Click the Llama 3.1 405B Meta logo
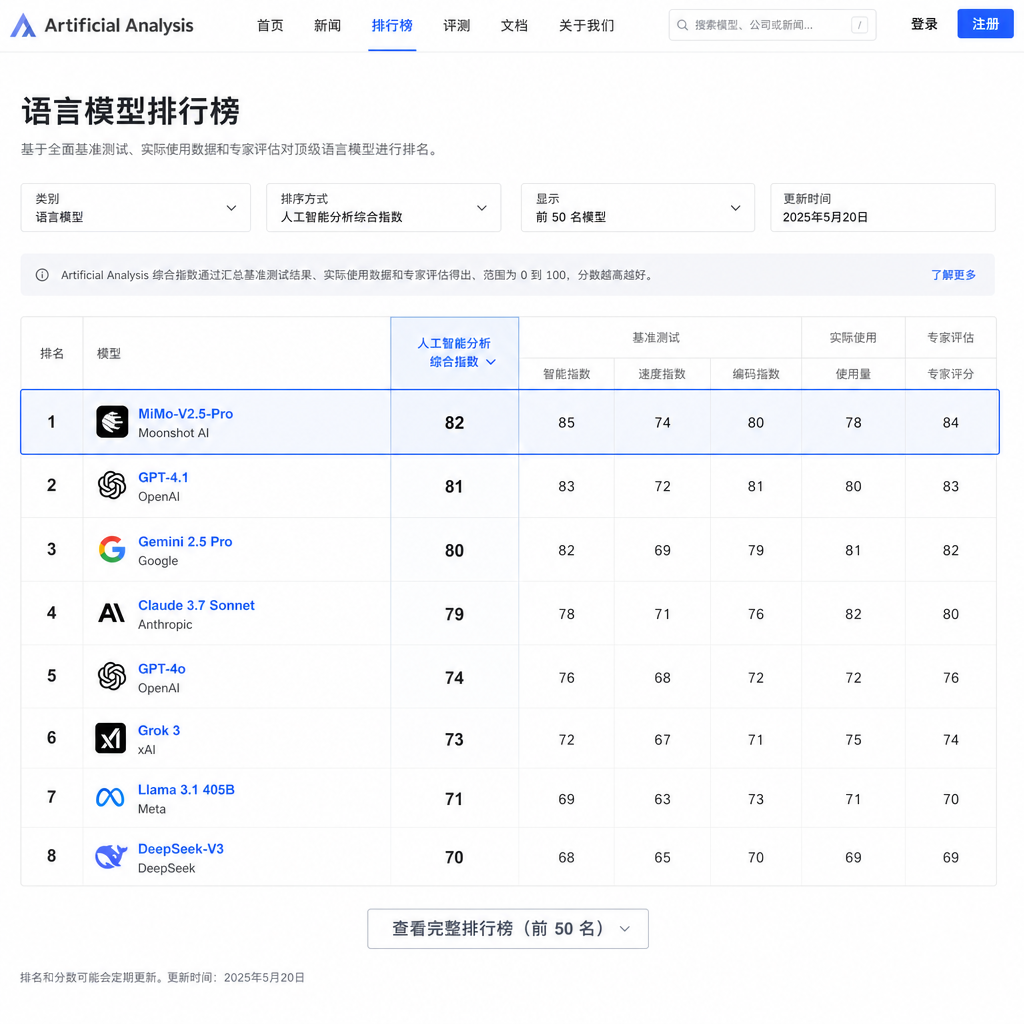 coord(110,797)
